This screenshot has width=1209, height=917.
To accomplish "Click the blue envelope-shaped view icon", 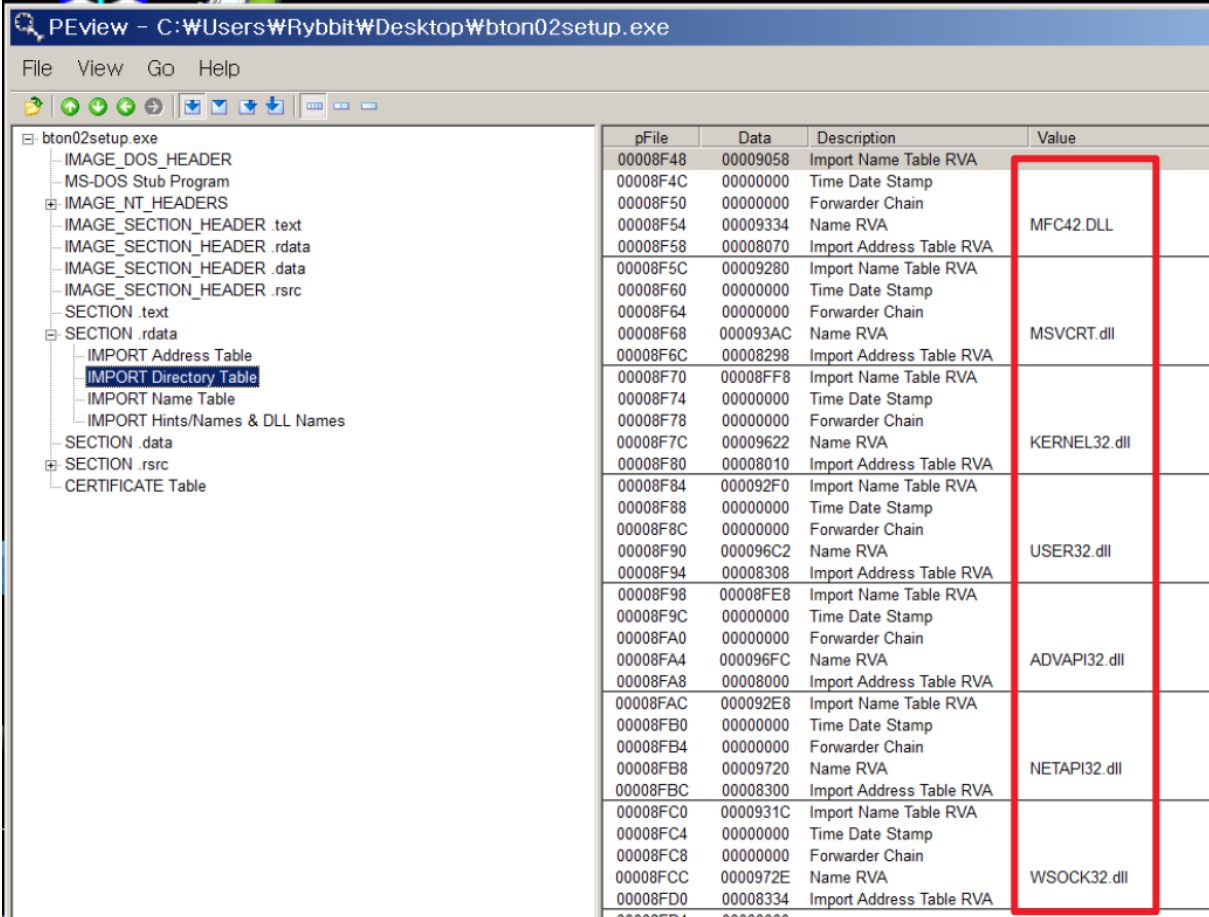I will pos(220,106).
